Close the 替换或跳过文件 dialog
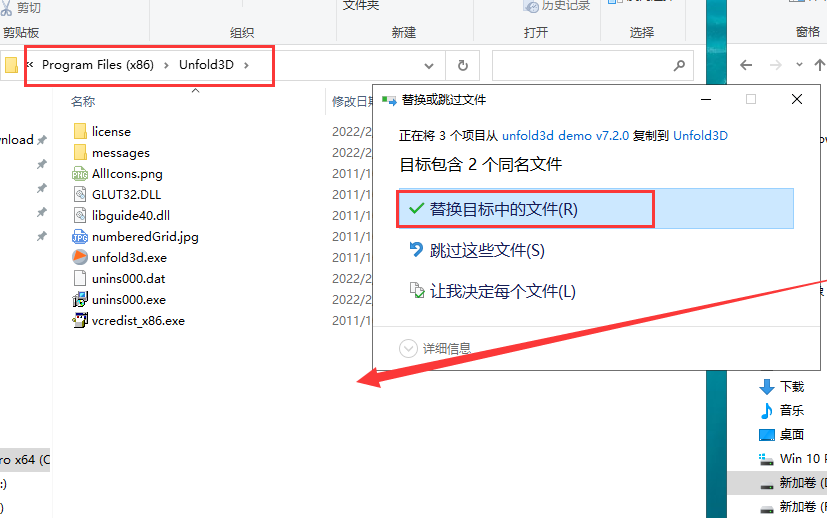 pos(796,99)
